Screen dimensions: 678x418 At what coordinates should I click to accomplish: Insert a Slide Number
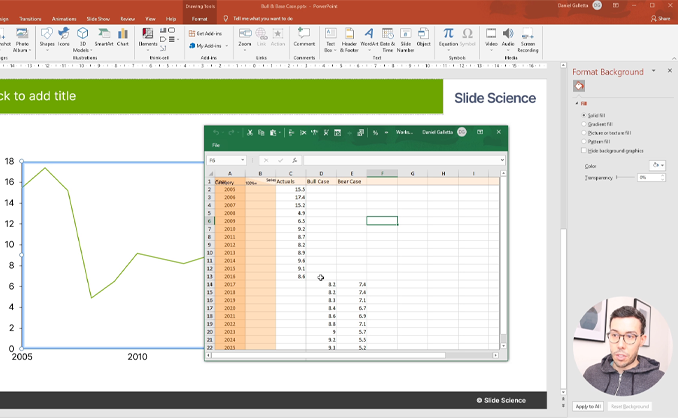click(406, 40)
